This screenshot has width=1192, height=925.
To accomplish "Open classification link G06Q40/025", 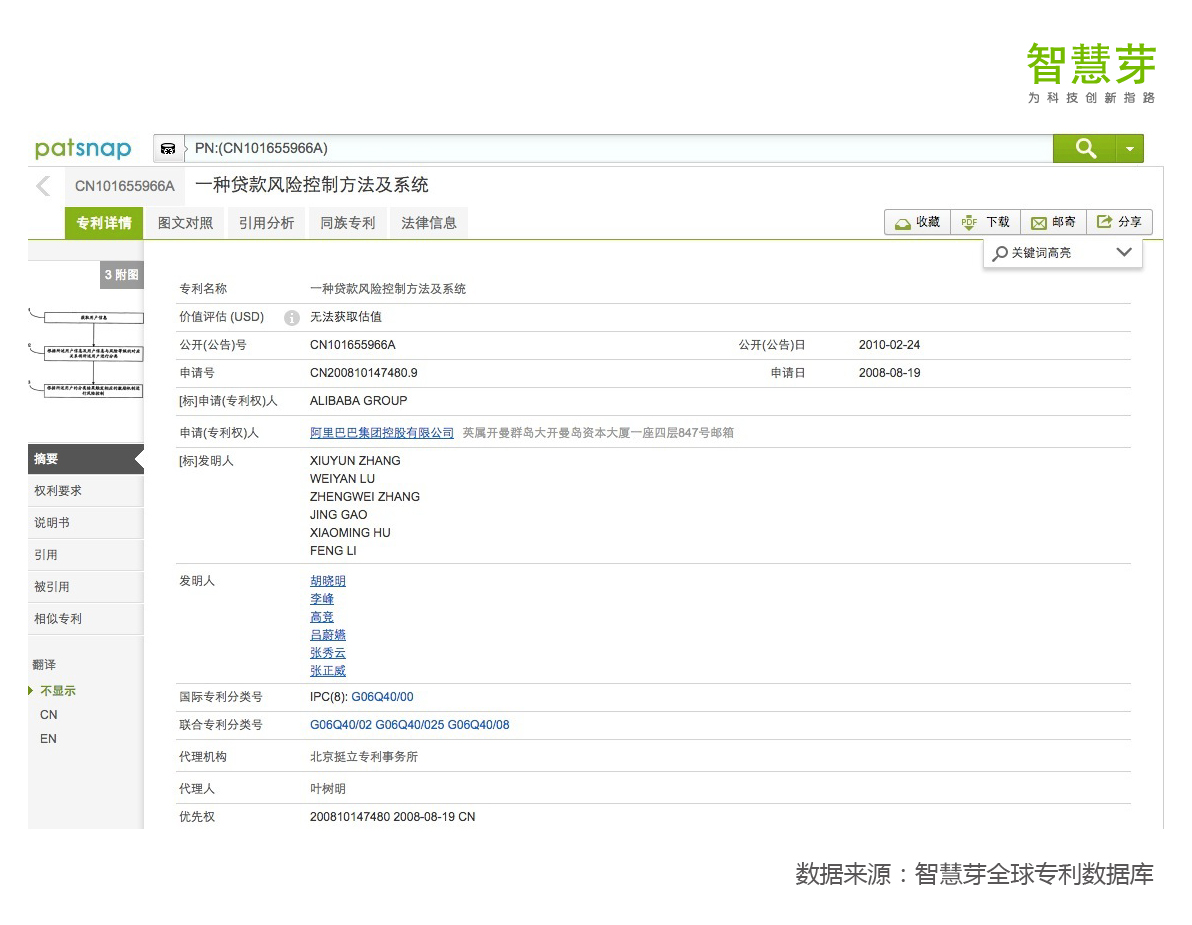I will (x=410, y=725).
